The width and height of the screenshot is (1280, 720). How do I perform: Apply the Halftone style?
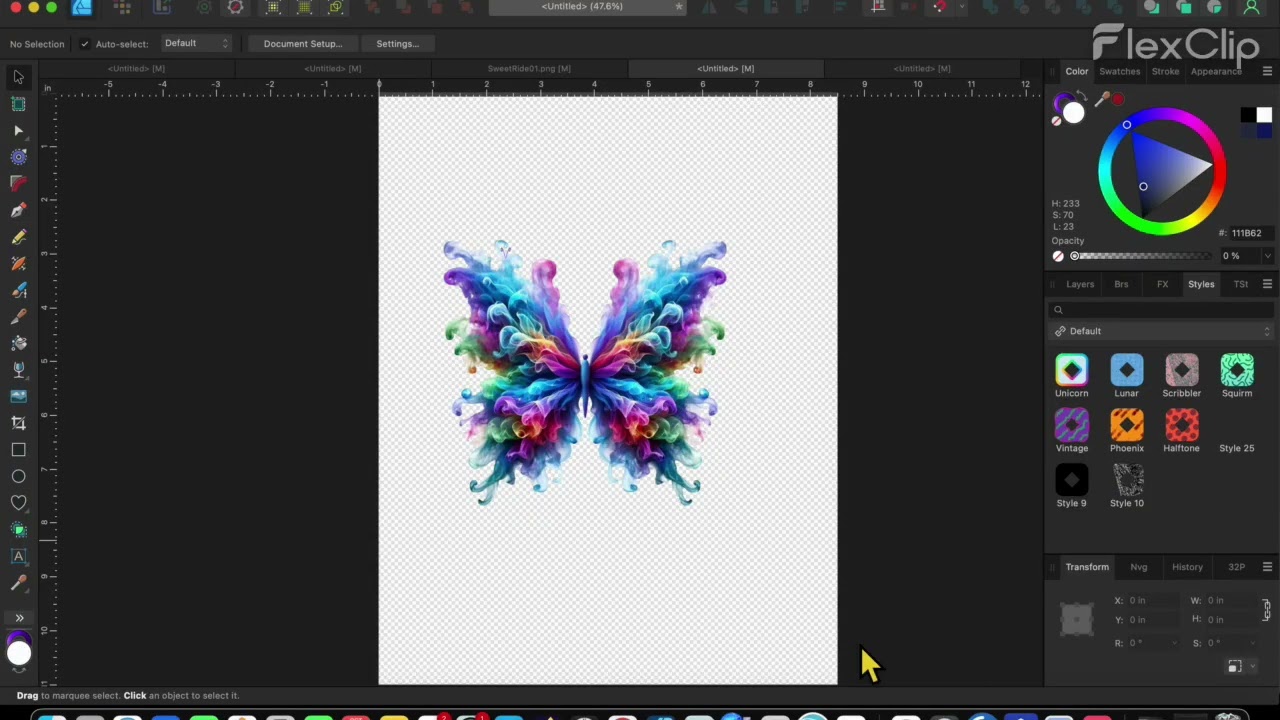click(x=1181, y=425)
